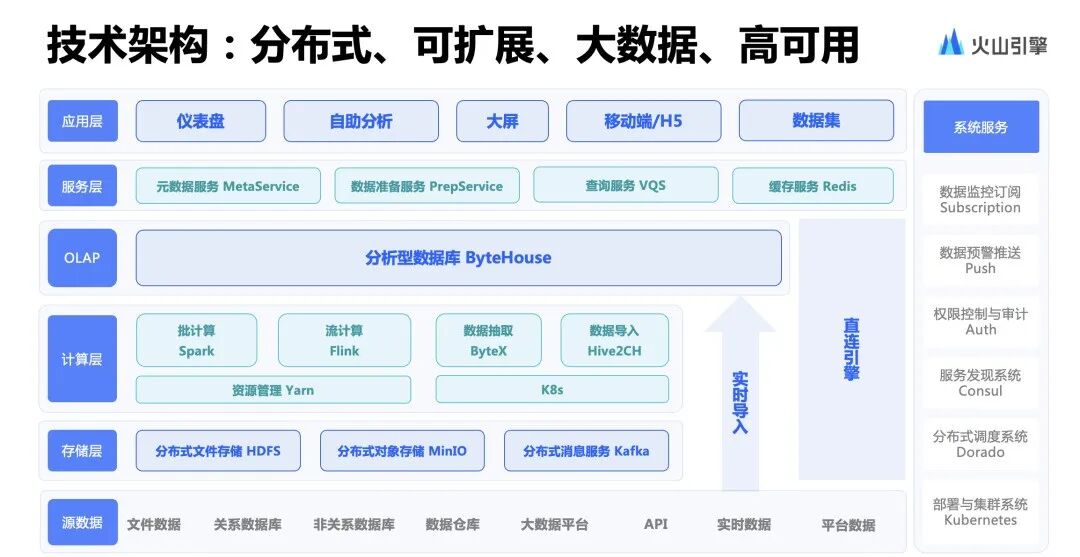Image resolution: width=1080 pixels, height=557 pixels.
Task: Click the 非关系数据库 text
Action: point(354,525)
